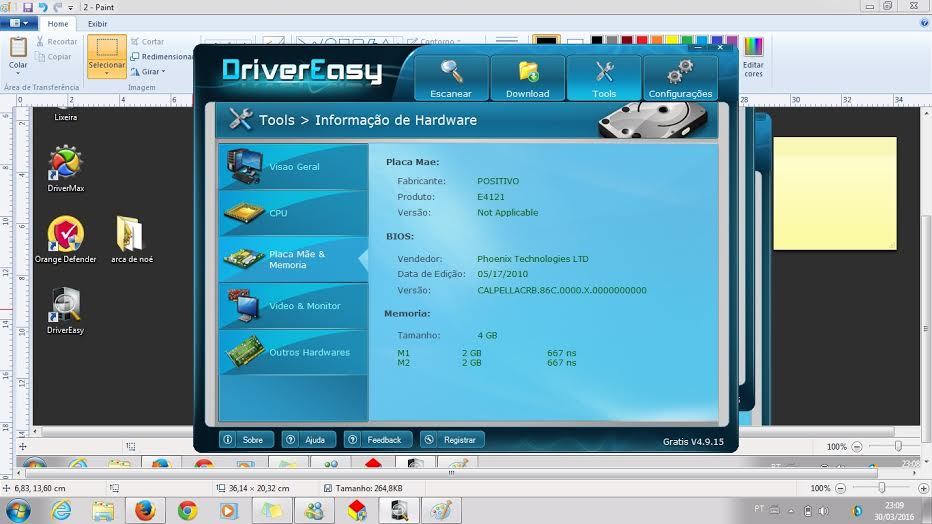Open Firefox from the taskbar
Viewport: 932px width, 524px height.
[x=144, y=510]
